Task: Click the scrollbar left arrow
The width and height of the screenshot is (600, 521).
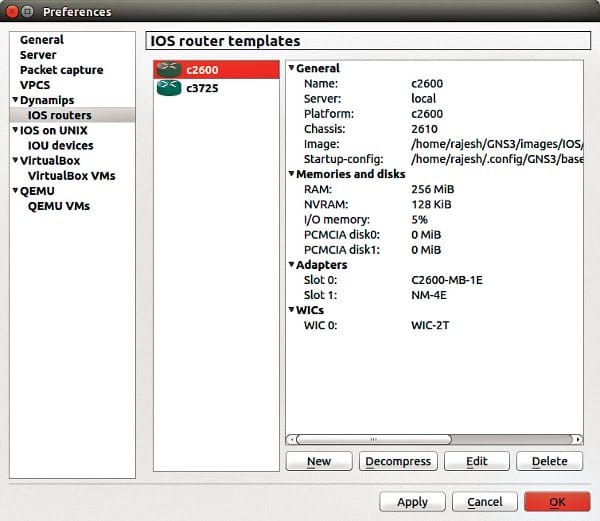Action: click(292, 440)
